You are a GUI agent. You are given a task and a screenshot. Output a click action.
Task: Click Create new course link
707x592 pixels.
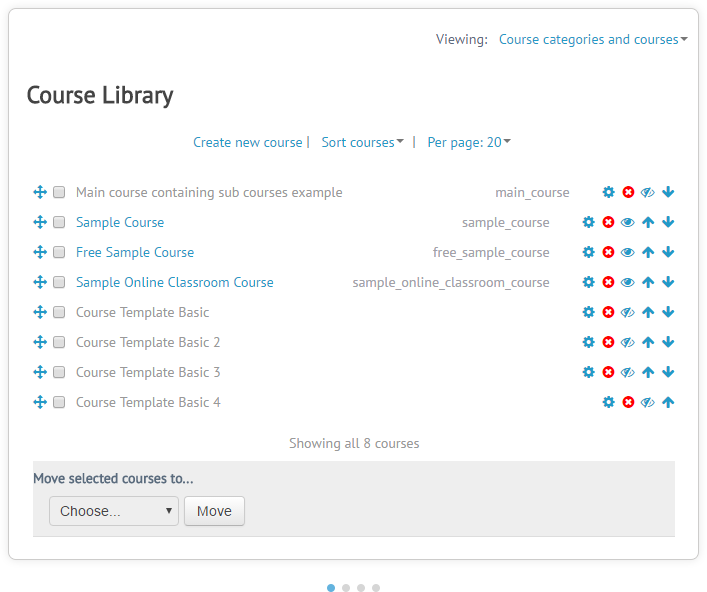tap(248, 142)
